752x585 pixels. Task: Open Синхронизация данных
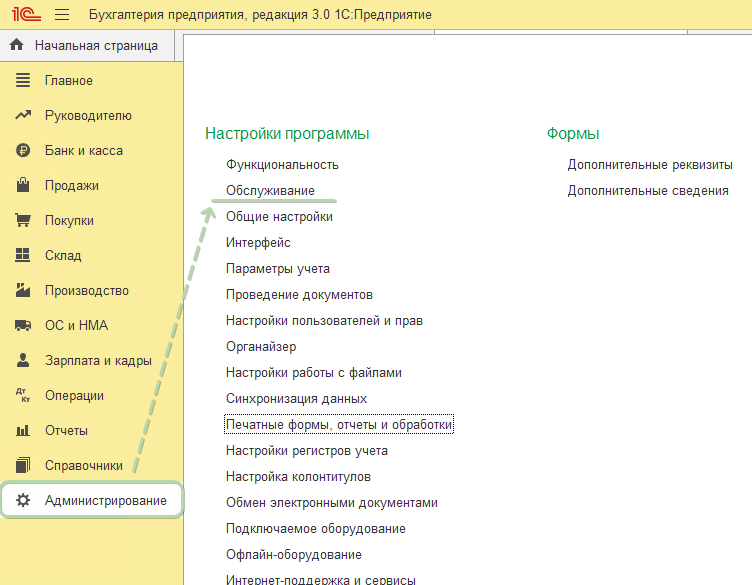[x=296, y=398]
